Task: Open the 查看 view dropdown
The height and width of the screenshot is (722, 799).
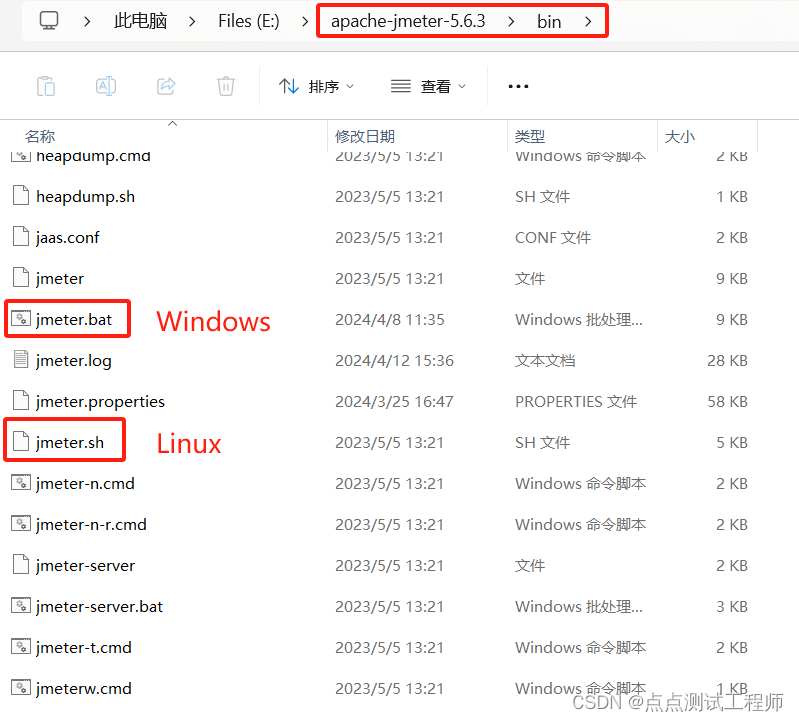Action: [x=428, y=87]
